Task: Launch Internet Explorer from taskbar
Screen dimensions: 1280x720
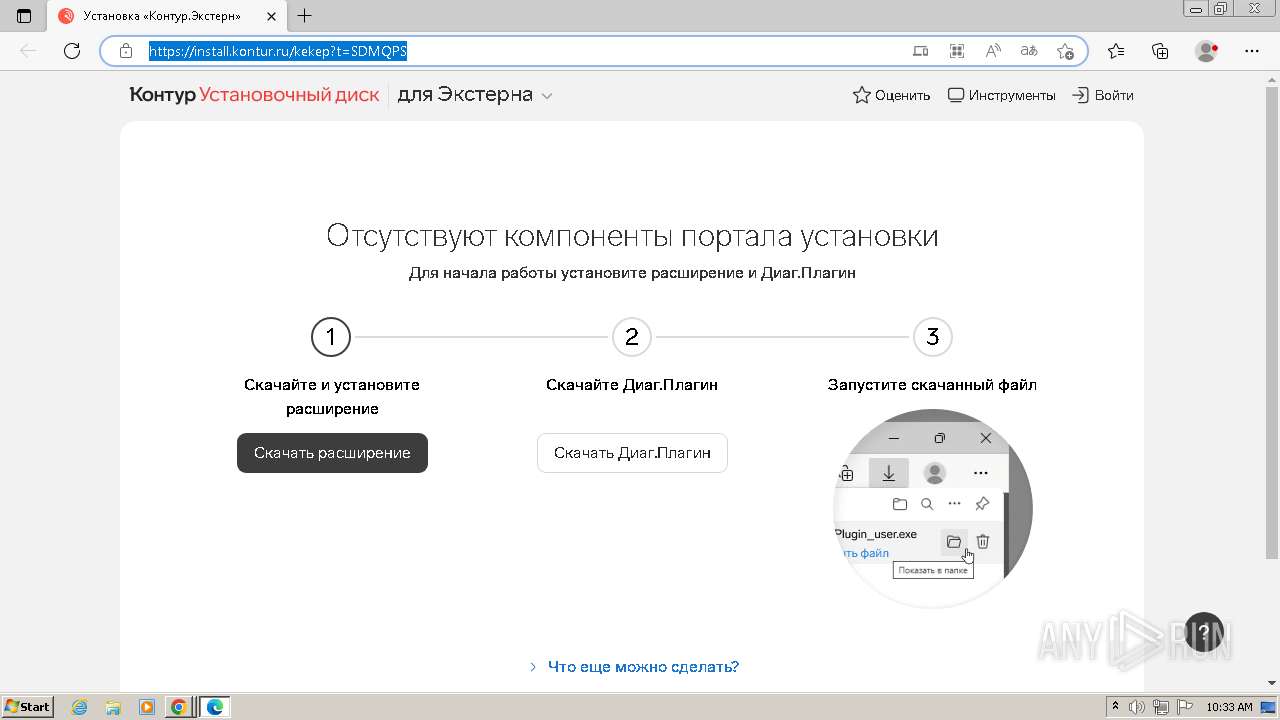Action: point(80,707)
